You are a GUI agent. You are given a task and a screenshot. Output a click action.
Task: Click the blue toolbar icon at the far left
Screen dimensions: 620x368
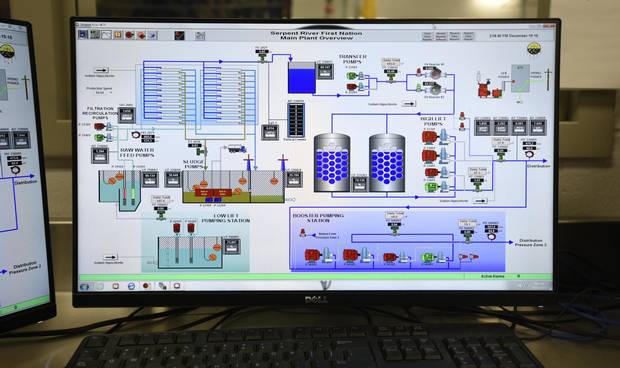click(83, 34)
